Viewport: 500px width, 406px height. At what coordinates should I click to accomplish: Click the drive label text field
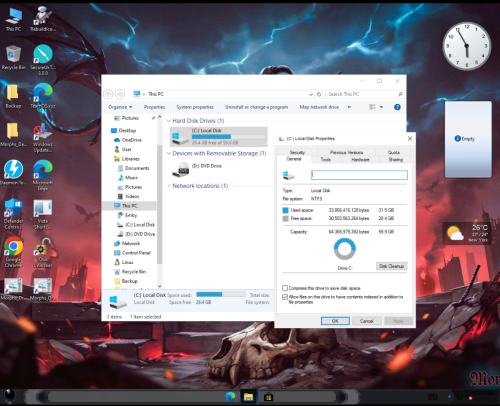click(359, 175)
